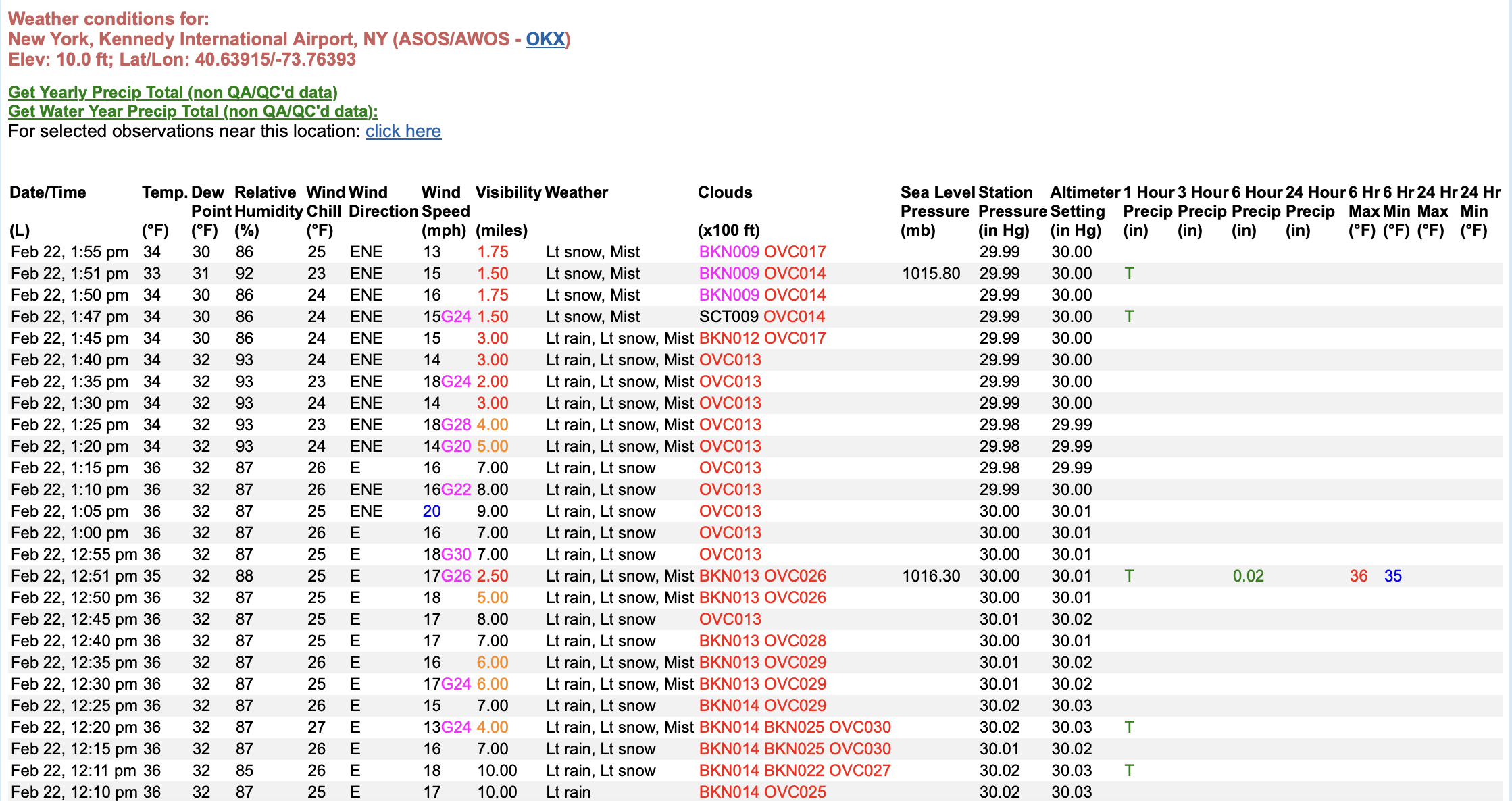Select the Date/Time column header
The width and height of the screenshot is (1512, 801).
coord(48,192)
